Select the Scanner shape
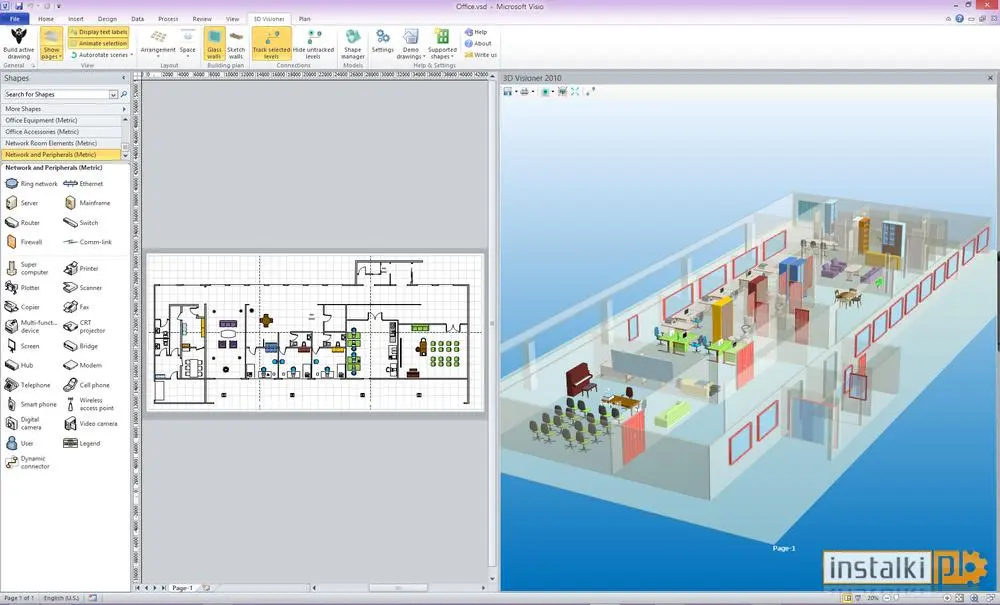The image size is (1000, 605). point(83,288)
